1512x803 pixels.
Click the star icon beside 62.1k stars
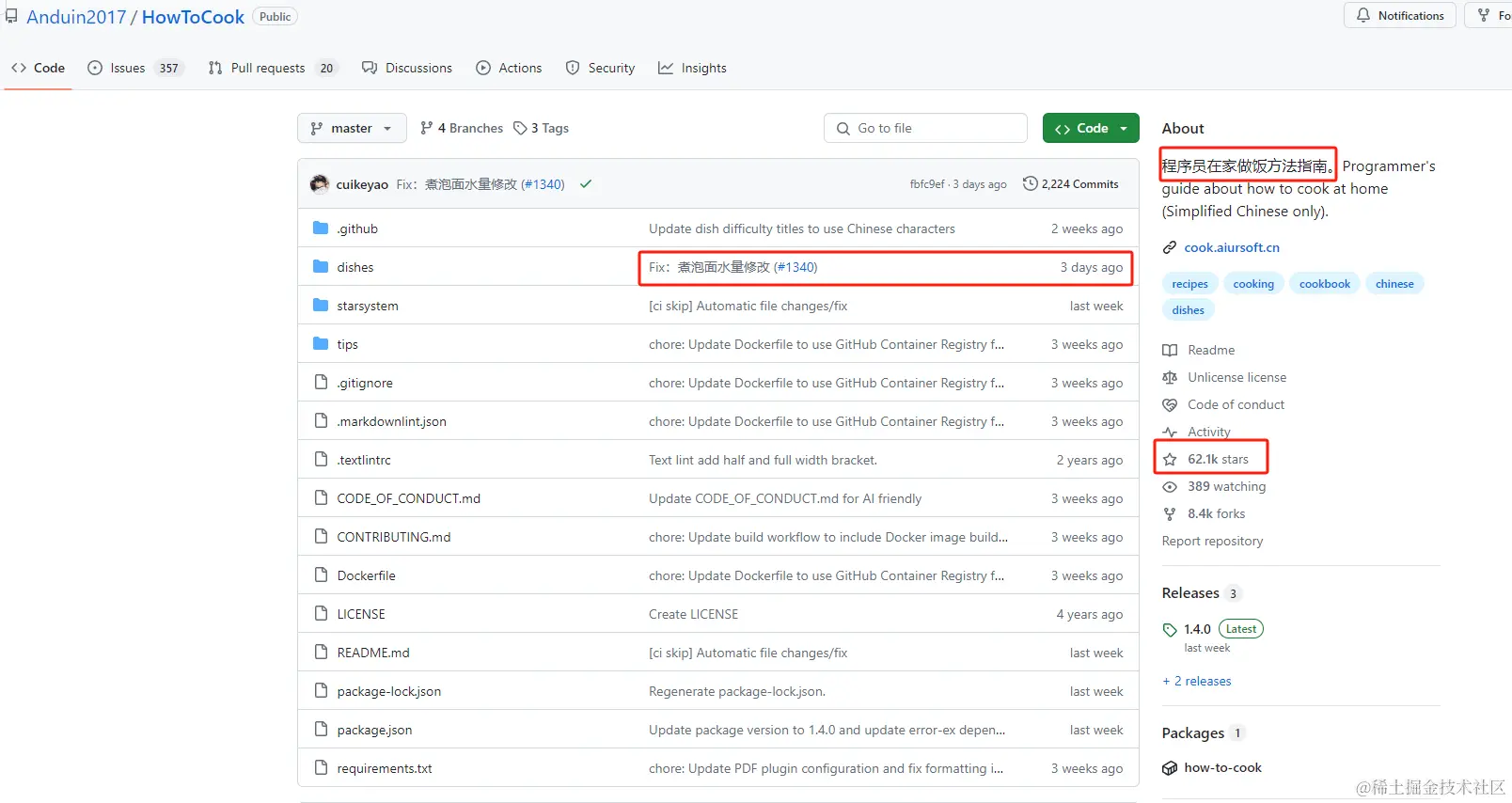pyautogui.click(x=1170, y=459)
